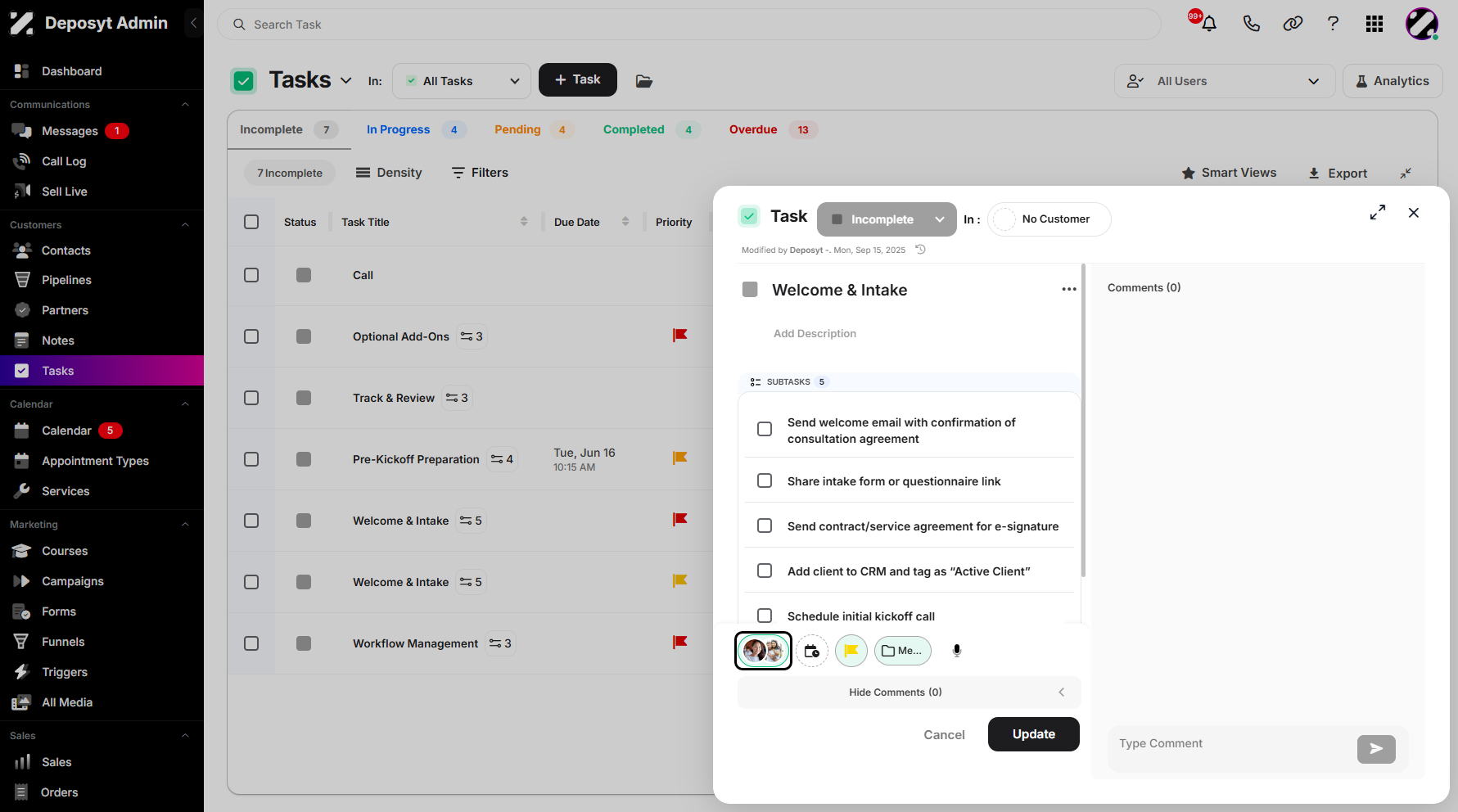1458x812 pixels.
Task: Collapse the Communications sidebar section
Action: pos(185,105)
